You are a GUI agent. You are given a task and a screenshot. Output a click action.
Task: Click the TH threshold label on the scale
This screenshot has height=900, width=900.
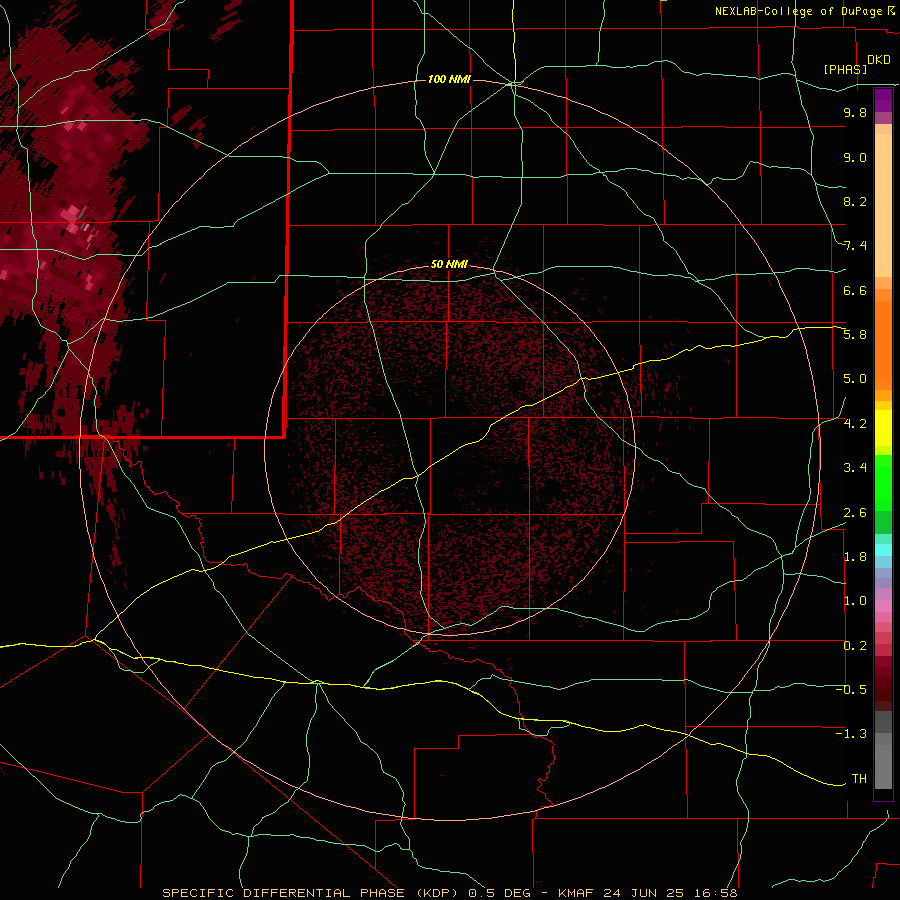coord(859,779)
